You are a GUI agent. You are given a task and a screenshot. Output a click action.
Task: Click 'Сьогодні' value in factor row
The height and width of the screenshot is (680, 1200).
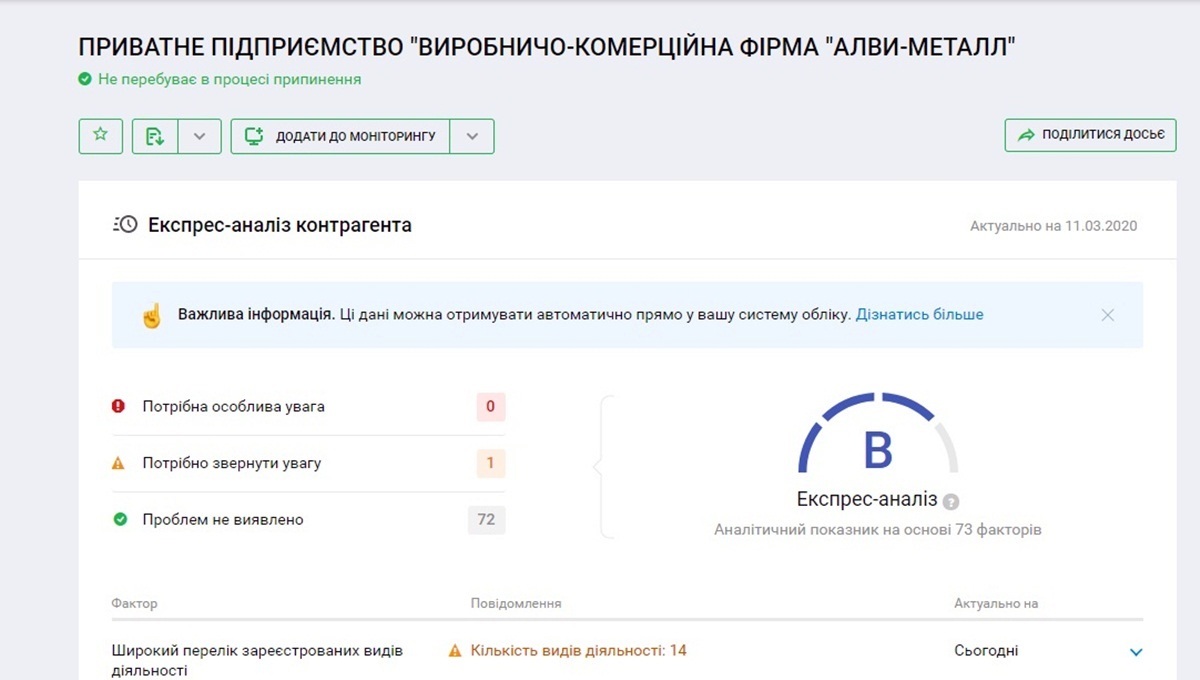(x=986, y=651)
